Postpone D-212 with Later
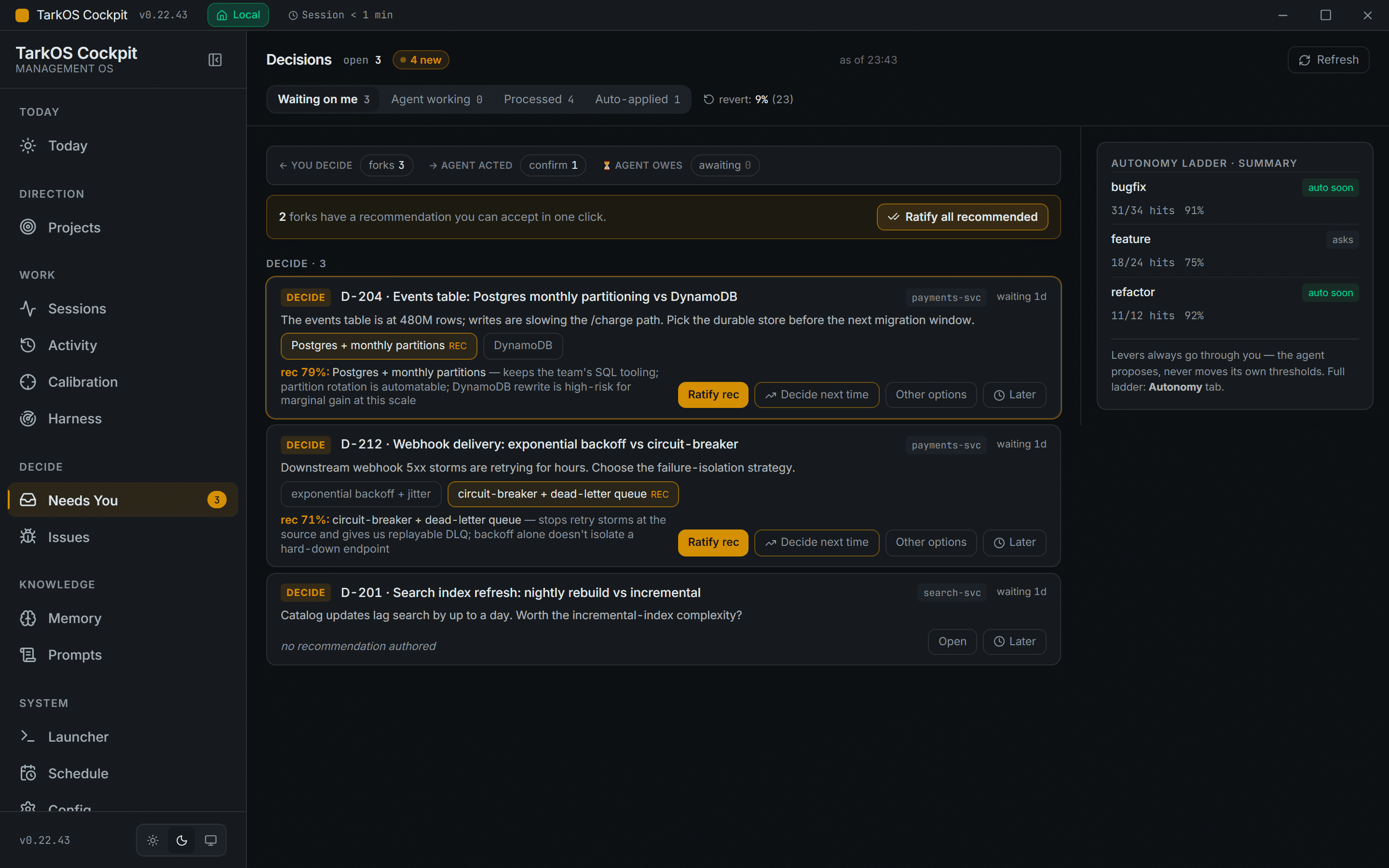 (1014, 542)
